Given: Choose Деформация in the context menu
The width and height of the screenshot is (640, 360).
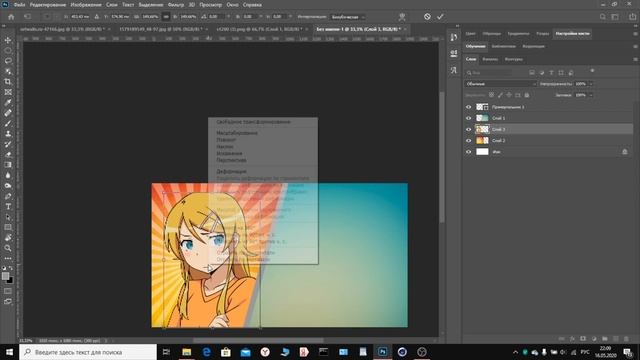Looking at the screenshot, I should point(231,171).
